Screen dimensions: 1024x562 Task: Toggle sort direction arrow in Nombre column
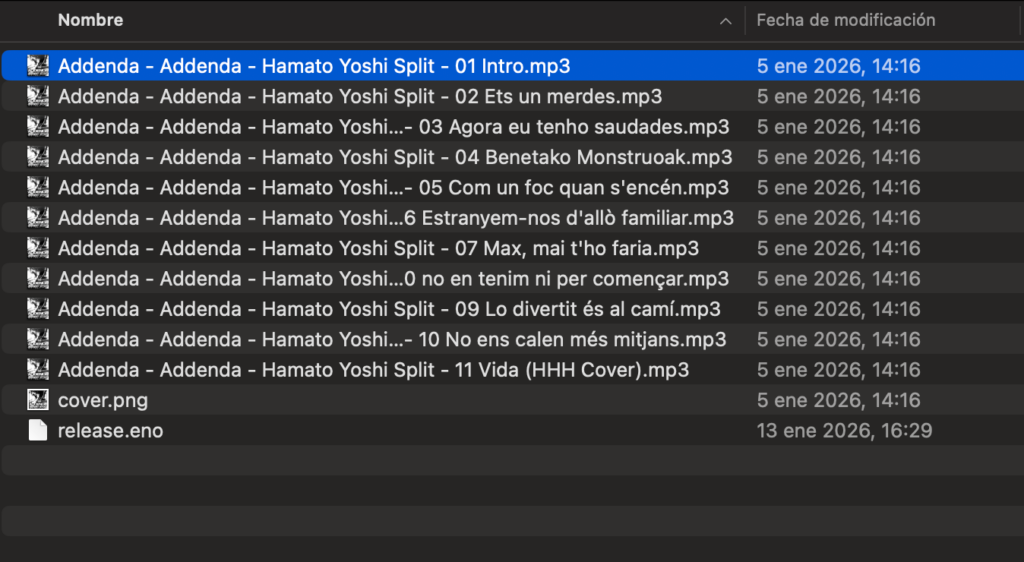pyautogui.click(x=725, y=20)
